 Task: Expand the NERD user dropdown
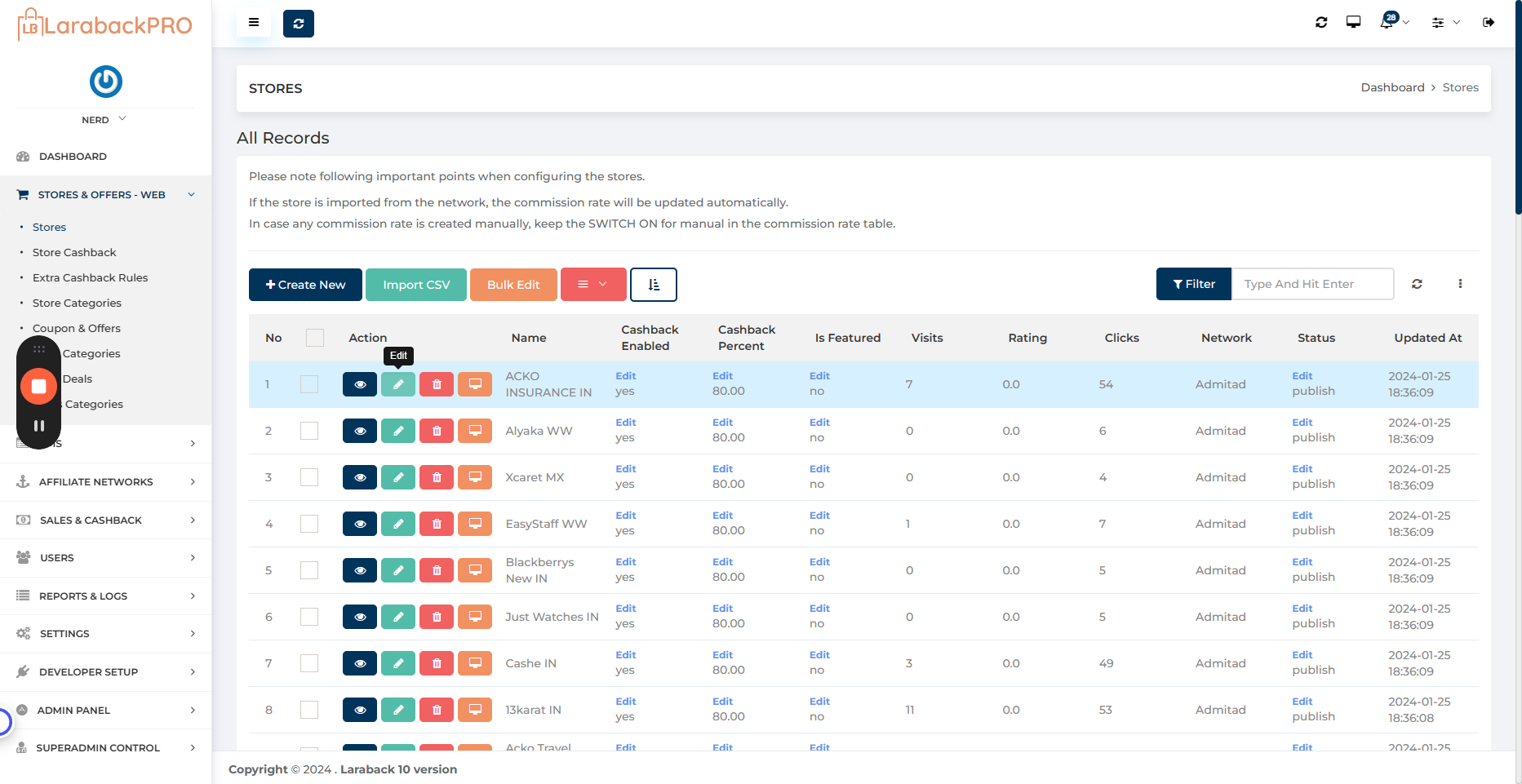pyautogui.click(x=104, y=120)
